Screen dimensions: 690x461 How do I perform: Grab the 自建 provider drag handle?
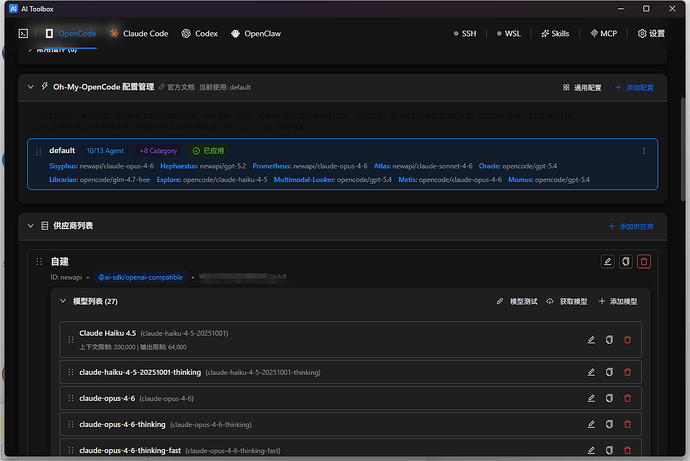pos(39,261)
